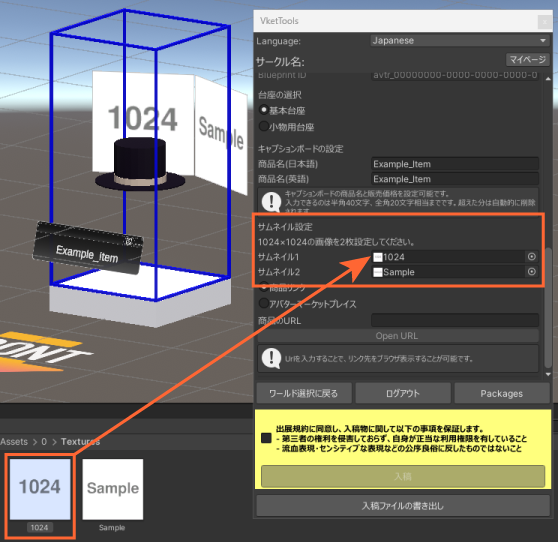Click the scroll up arrow in VketTools panel

[548, 78]
